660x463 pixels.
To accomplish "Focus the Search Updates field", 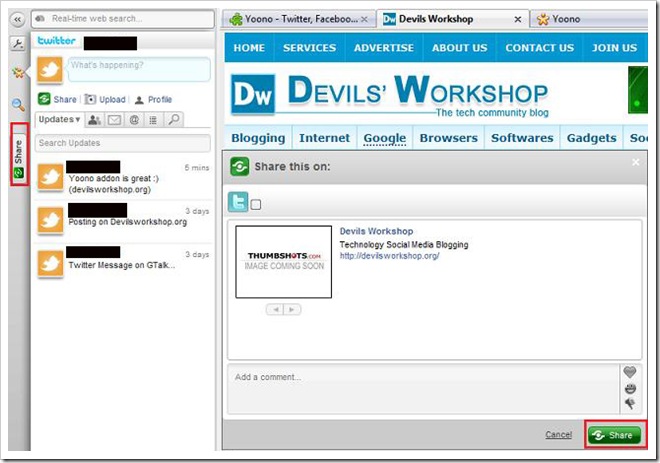I will [123, 143].
